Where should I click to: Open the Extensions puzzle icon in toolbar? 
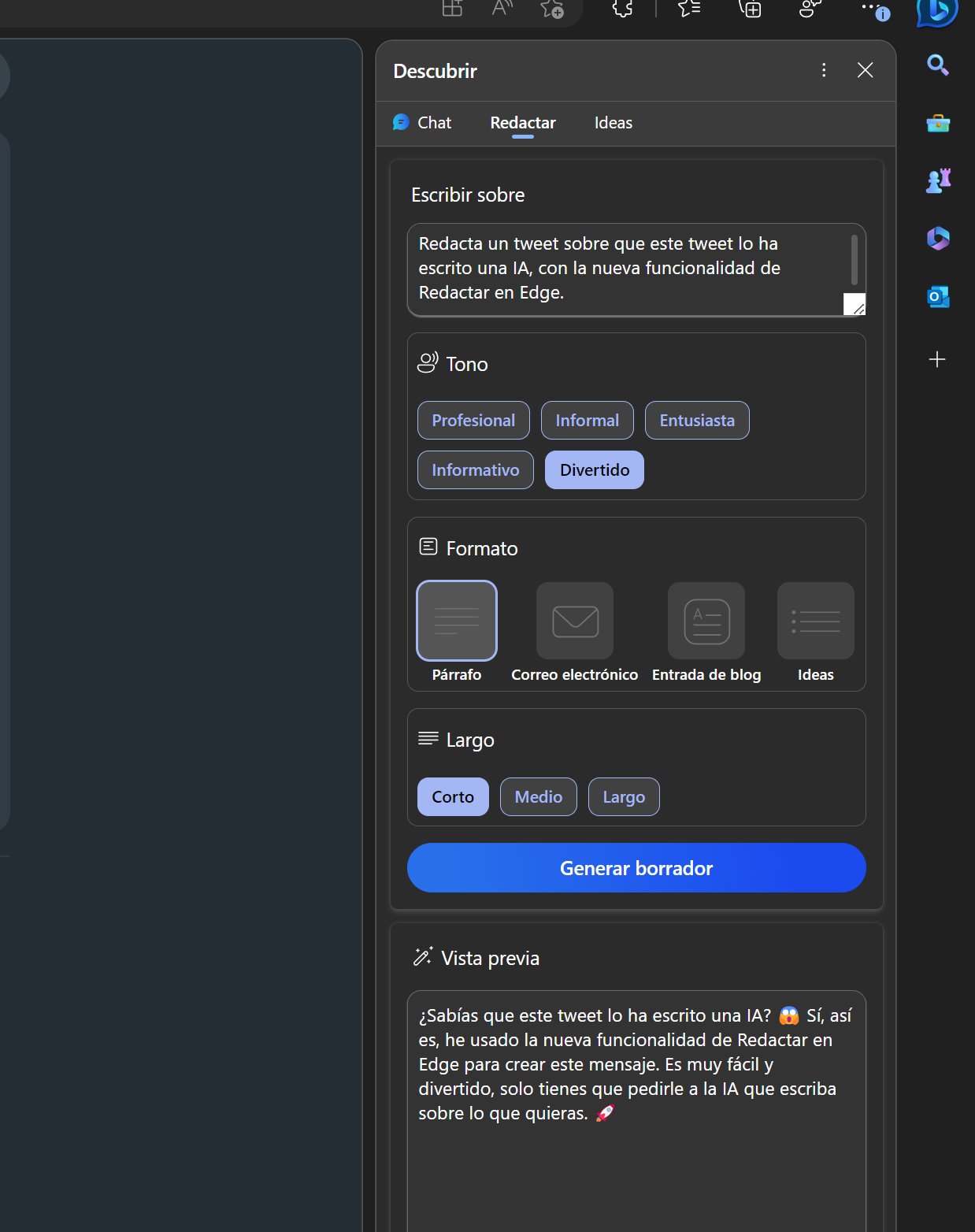622,9
